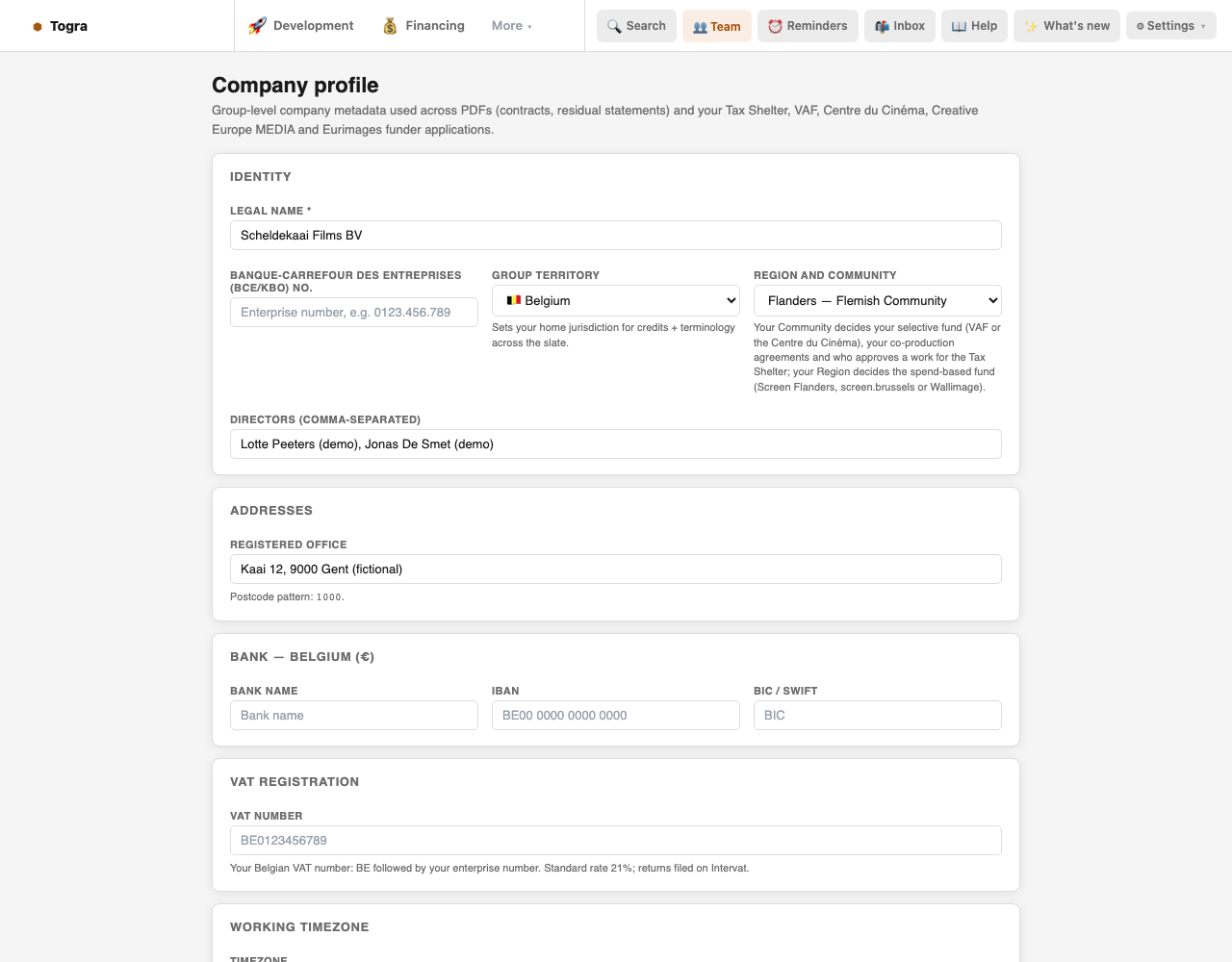Open the Financing menu
The image size is (1232, 962).
coord(423,26)
